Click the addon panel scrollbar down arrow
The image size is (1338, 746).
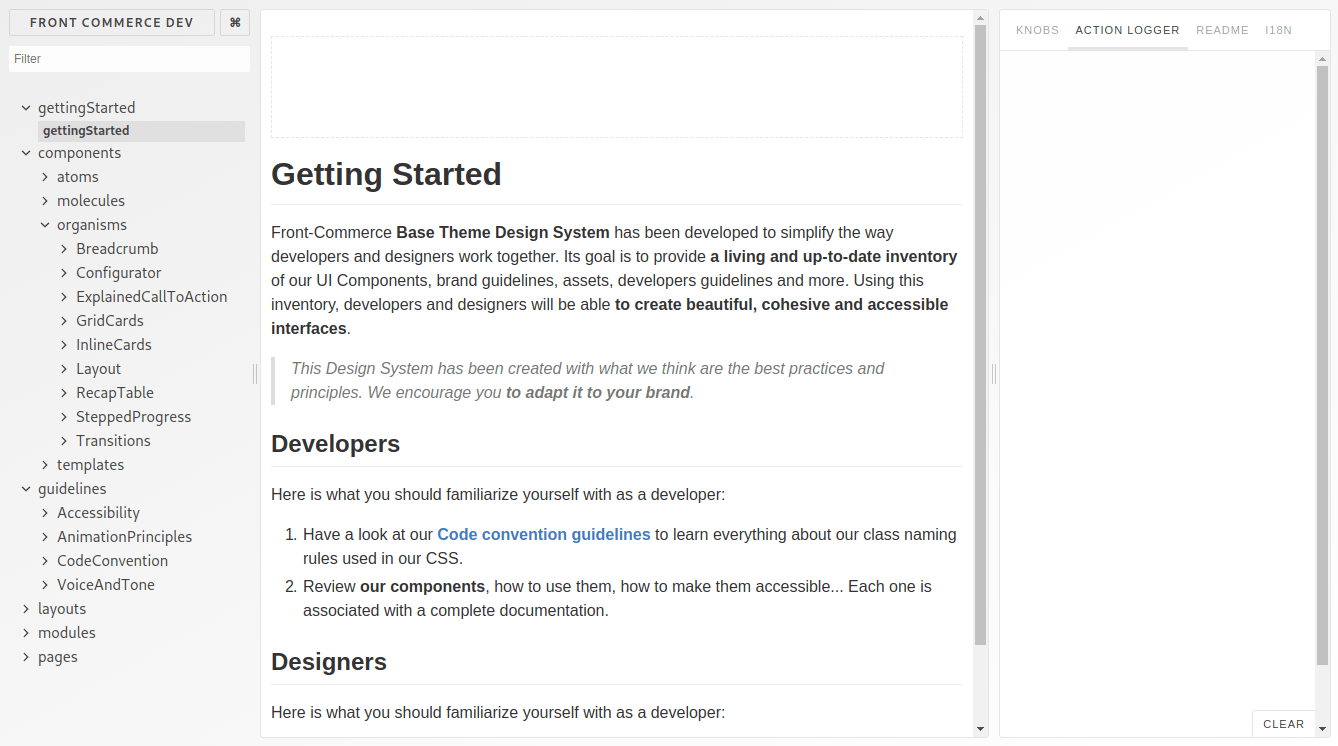[x=1322, y=729]
